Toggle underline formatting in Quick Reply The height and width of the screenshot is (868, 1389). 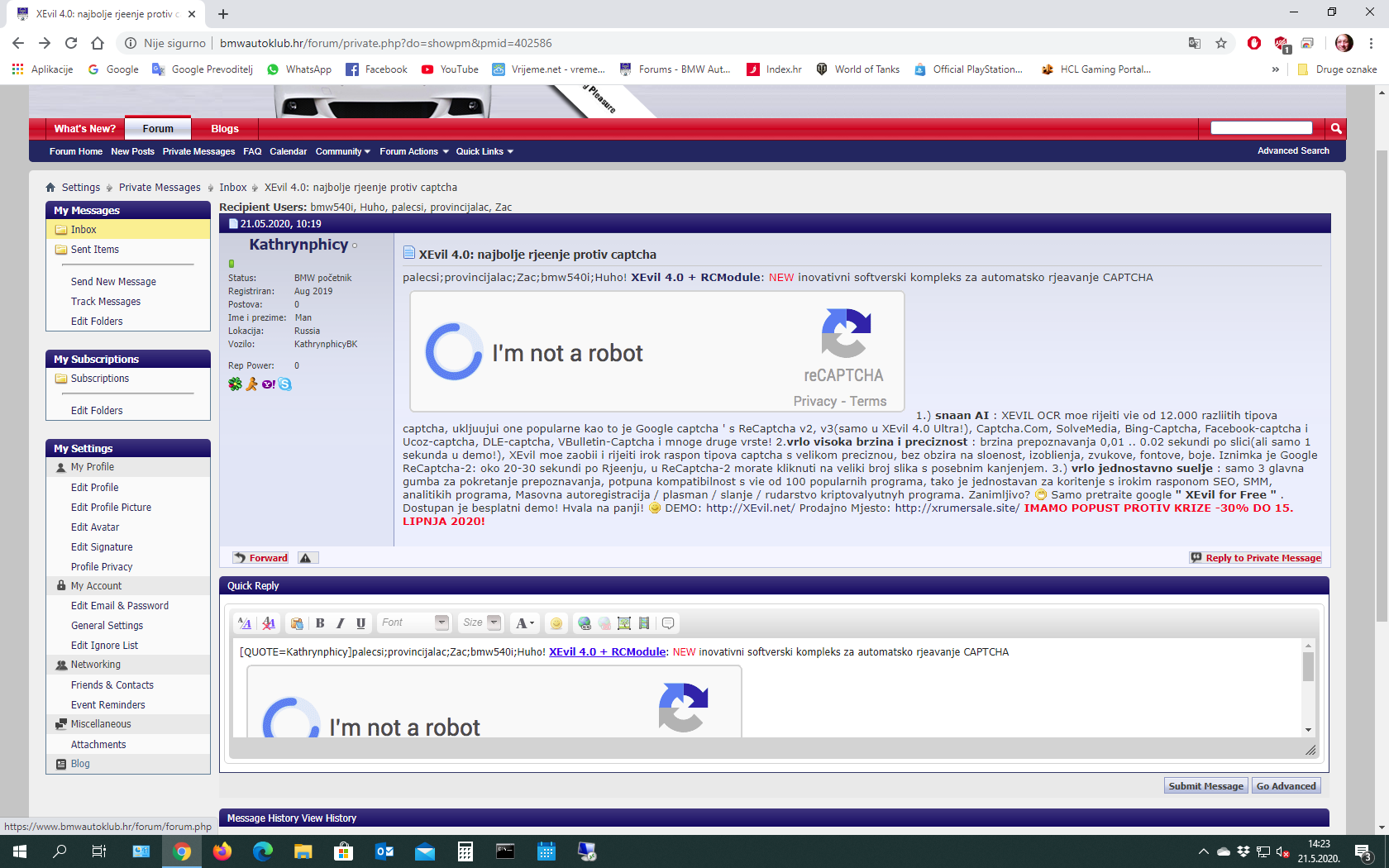360,623
